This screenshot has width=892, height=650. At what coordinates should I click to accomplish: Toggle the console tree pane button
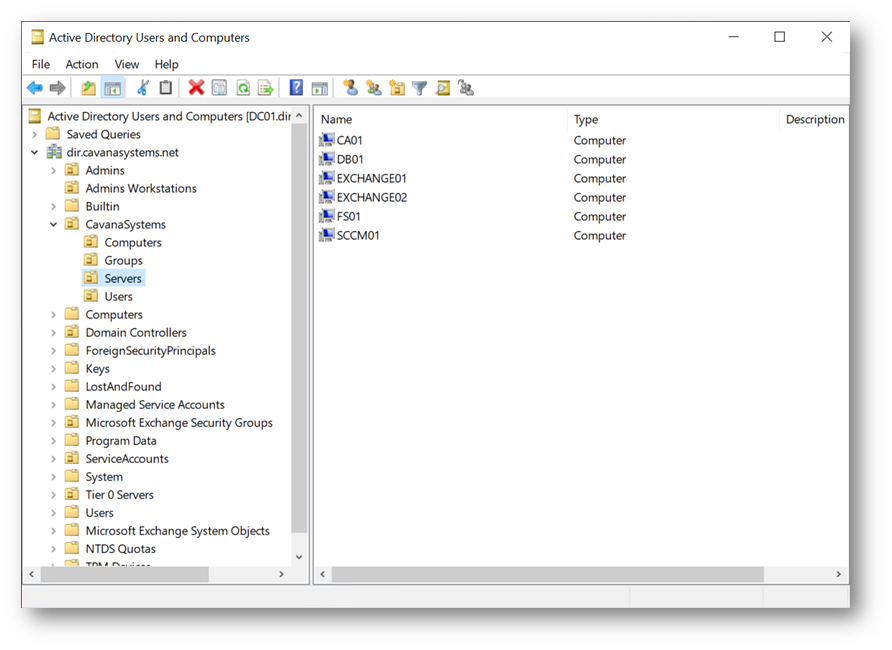[x=113, y=88]
